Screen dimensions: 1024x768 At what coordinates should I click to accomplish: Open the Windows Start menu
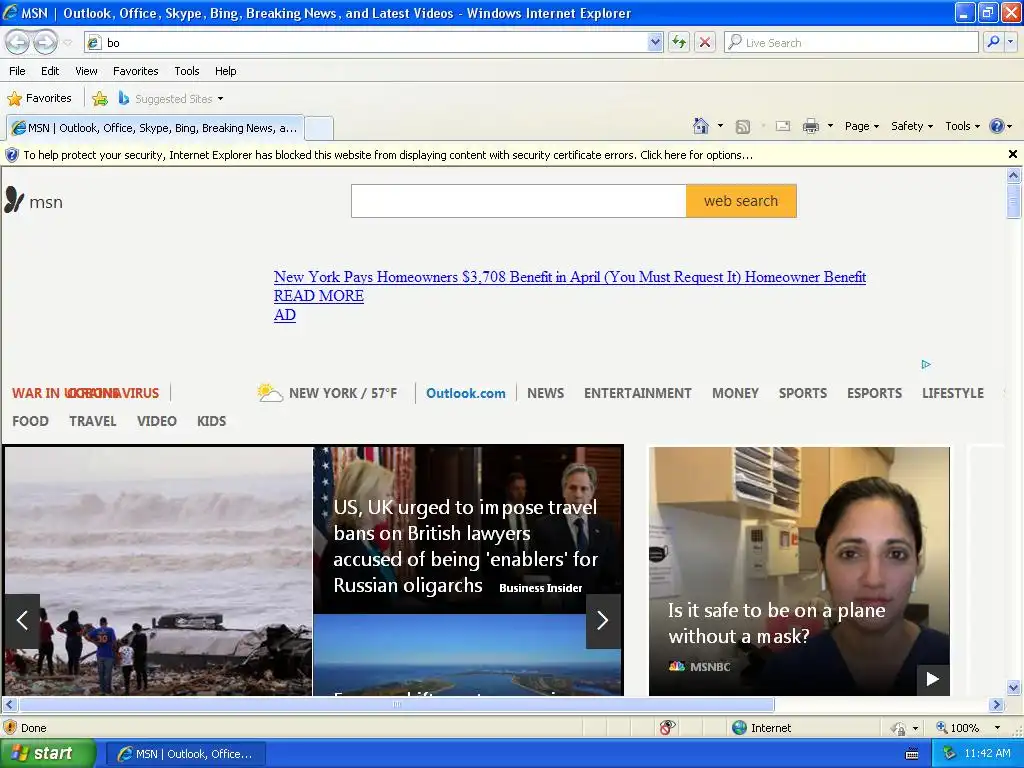tap(48, 753)
